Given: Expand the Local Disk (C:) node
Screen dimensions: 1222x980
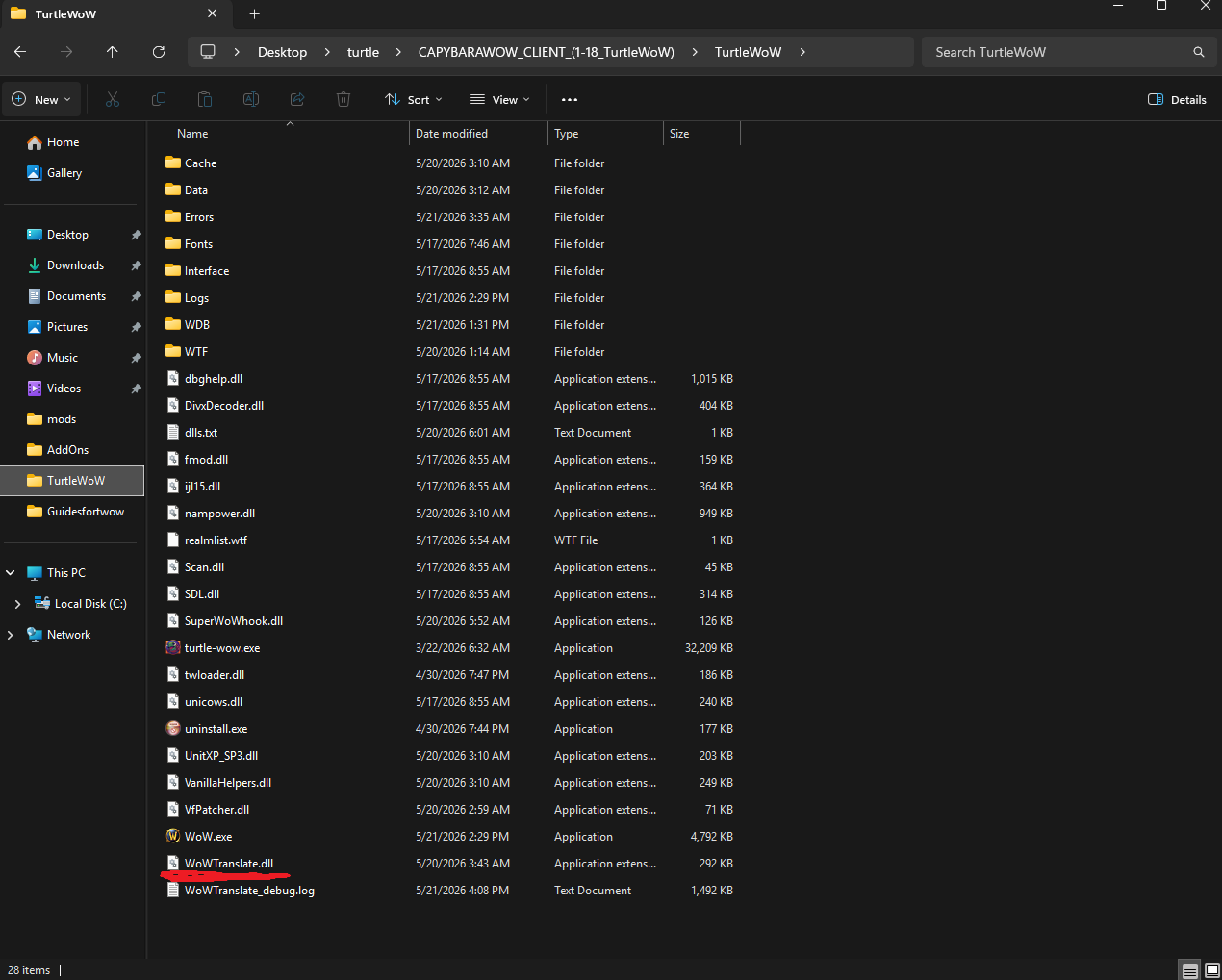Looking at the screenshot, I should pos(17,604).
